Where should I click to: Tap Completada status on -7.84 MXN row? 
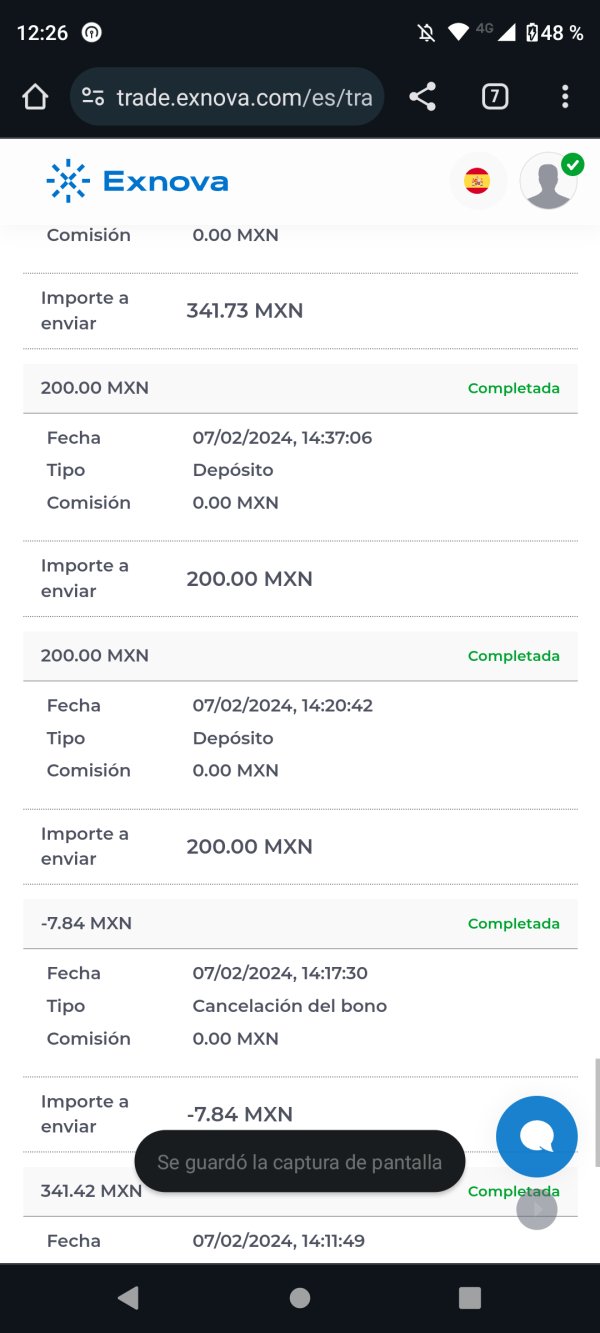(513, 924)
